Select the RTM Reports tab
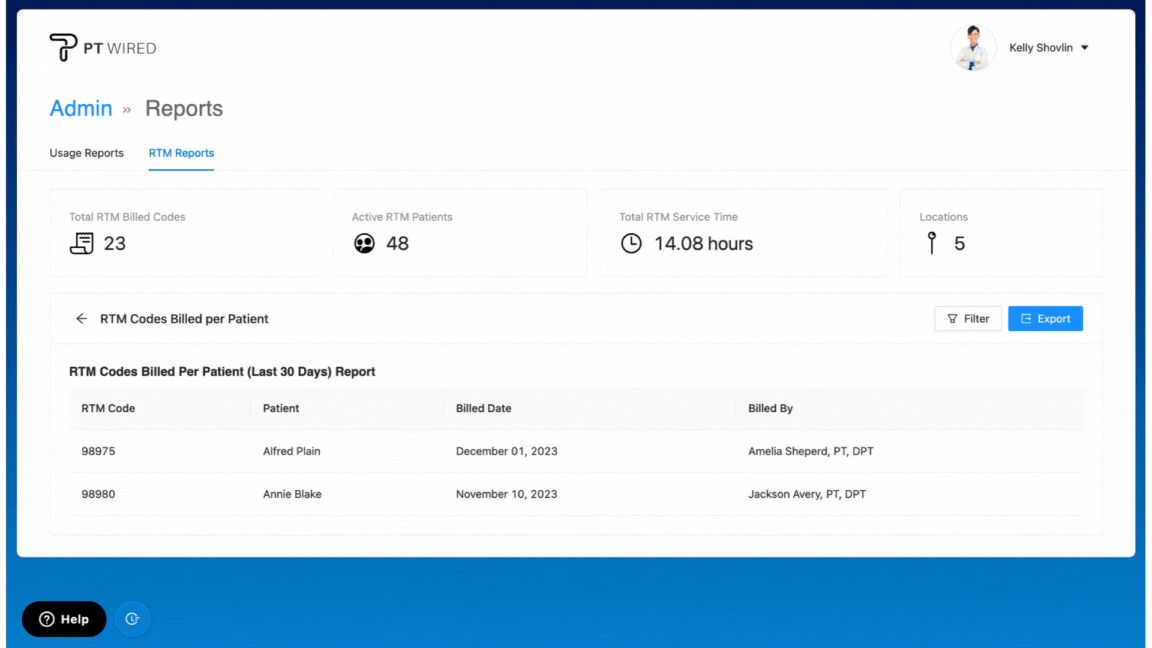The height and width of the screenshot is (648, 1152). 181,153
